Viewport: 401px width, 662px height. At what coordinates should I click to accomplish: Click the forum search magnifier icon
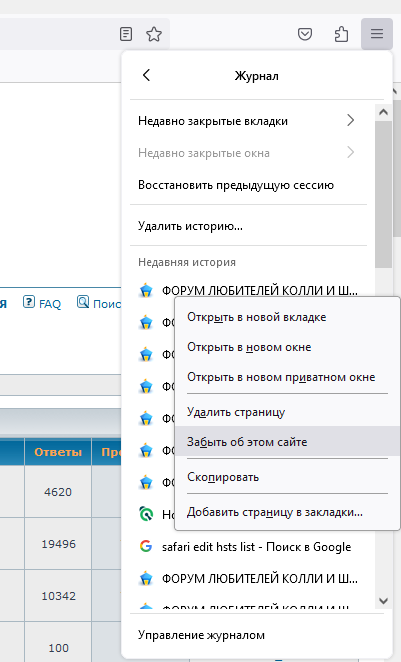83,302
